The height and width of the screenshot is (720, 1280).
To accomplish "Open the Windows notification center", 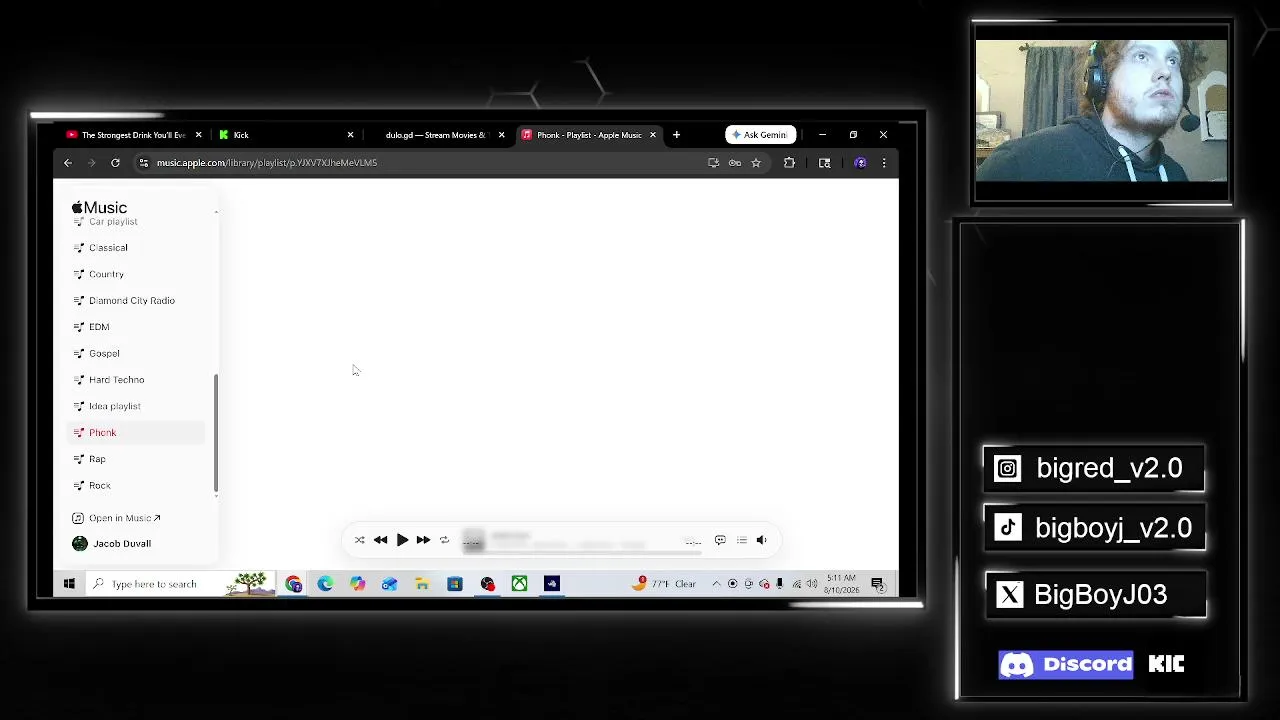I will pos(877,584).
